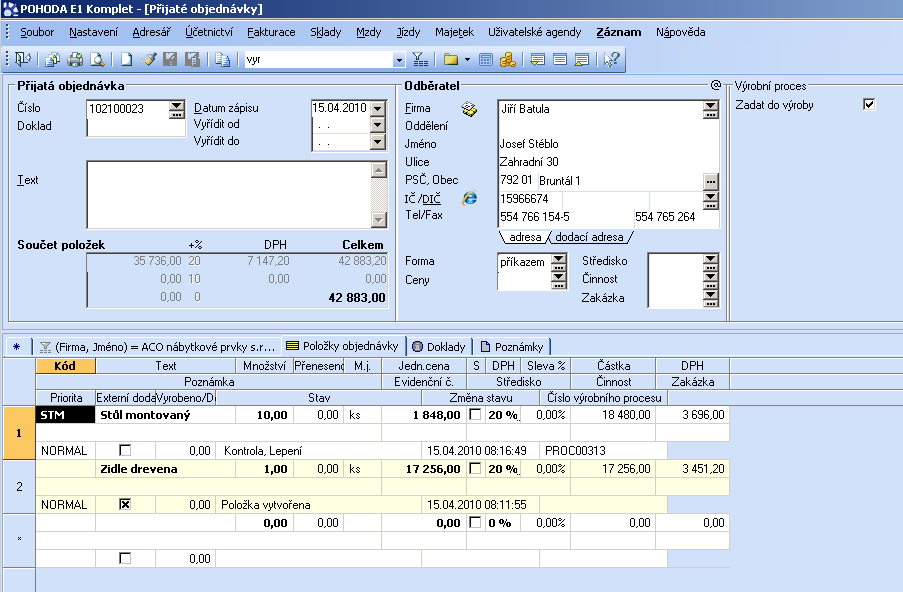The height and width of the screenshot is (592, 903).
Task: Toggle the S checkbox in Stůl montovaný row
Action: tap(475, 415)
